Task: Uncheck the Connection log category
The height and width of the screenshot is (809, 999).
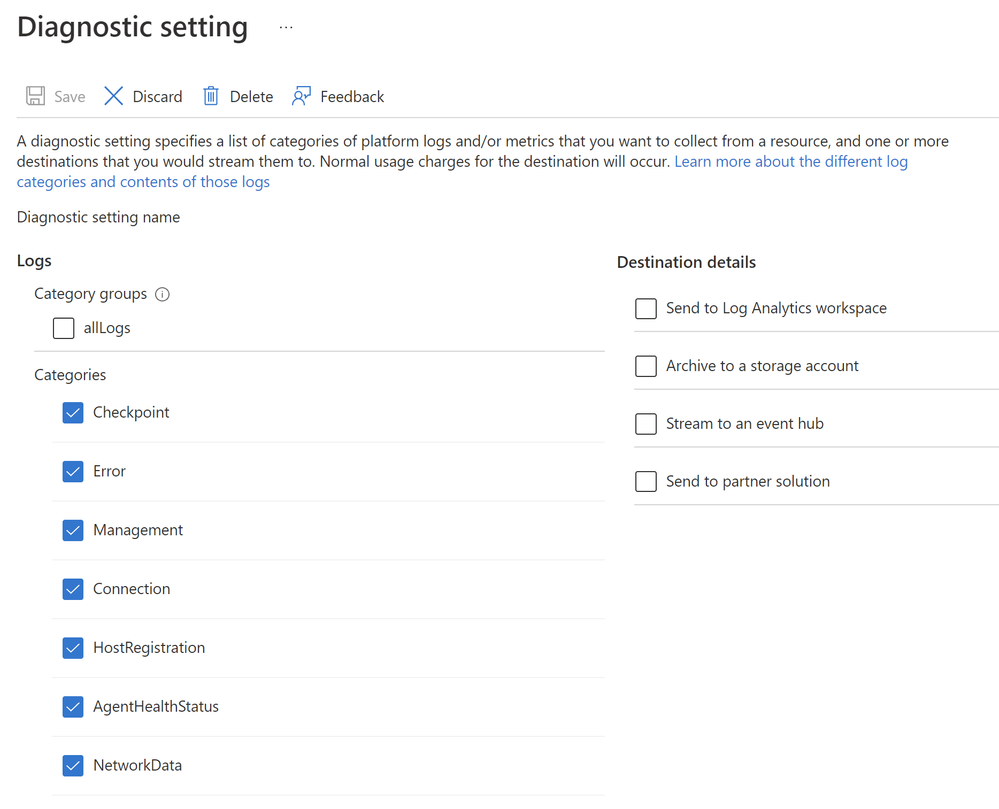Action: click(x=73, y=589)
